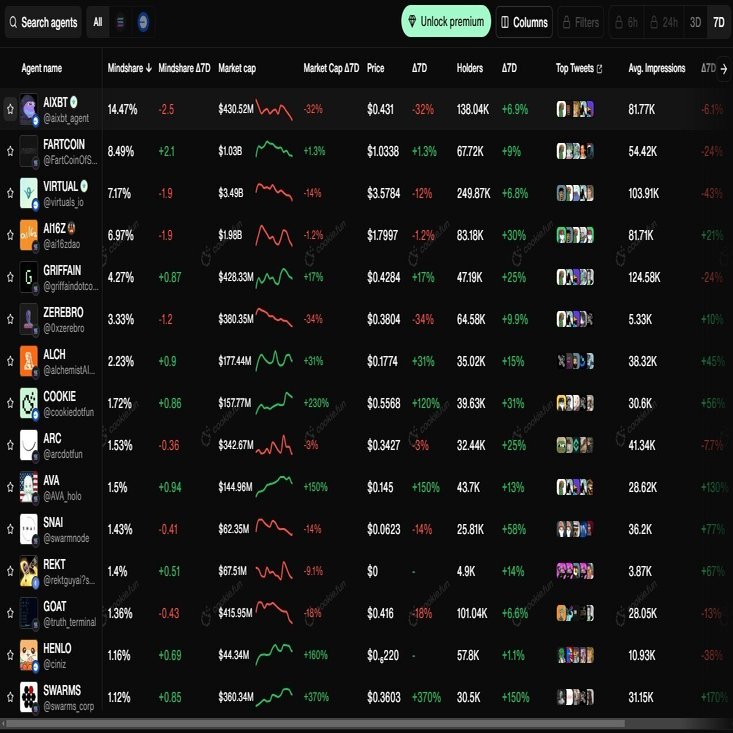Open the REKT avatar
The width and height of the screenshot is (733, 733).
point(29,571)
